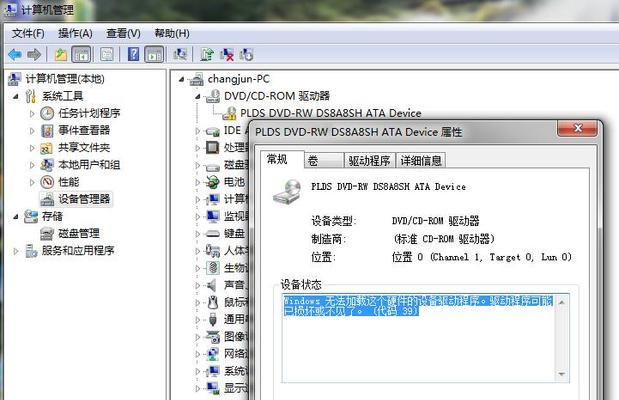The width and height of the screenshot is (619, 400).
Task: Expand the 性能 node arrow
Action: 32,182
